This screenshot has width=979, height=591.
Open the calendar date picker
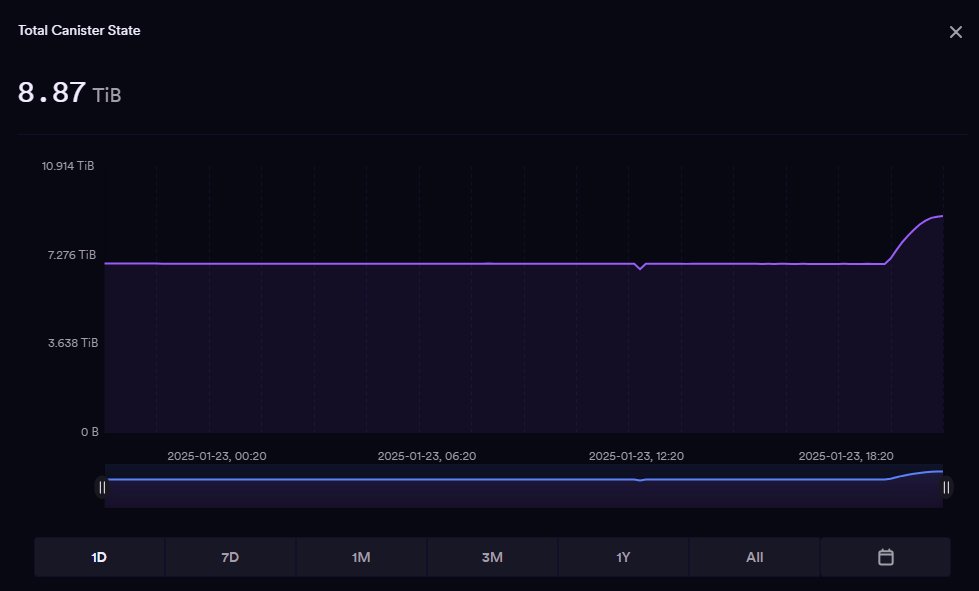(x=885, y=557)
